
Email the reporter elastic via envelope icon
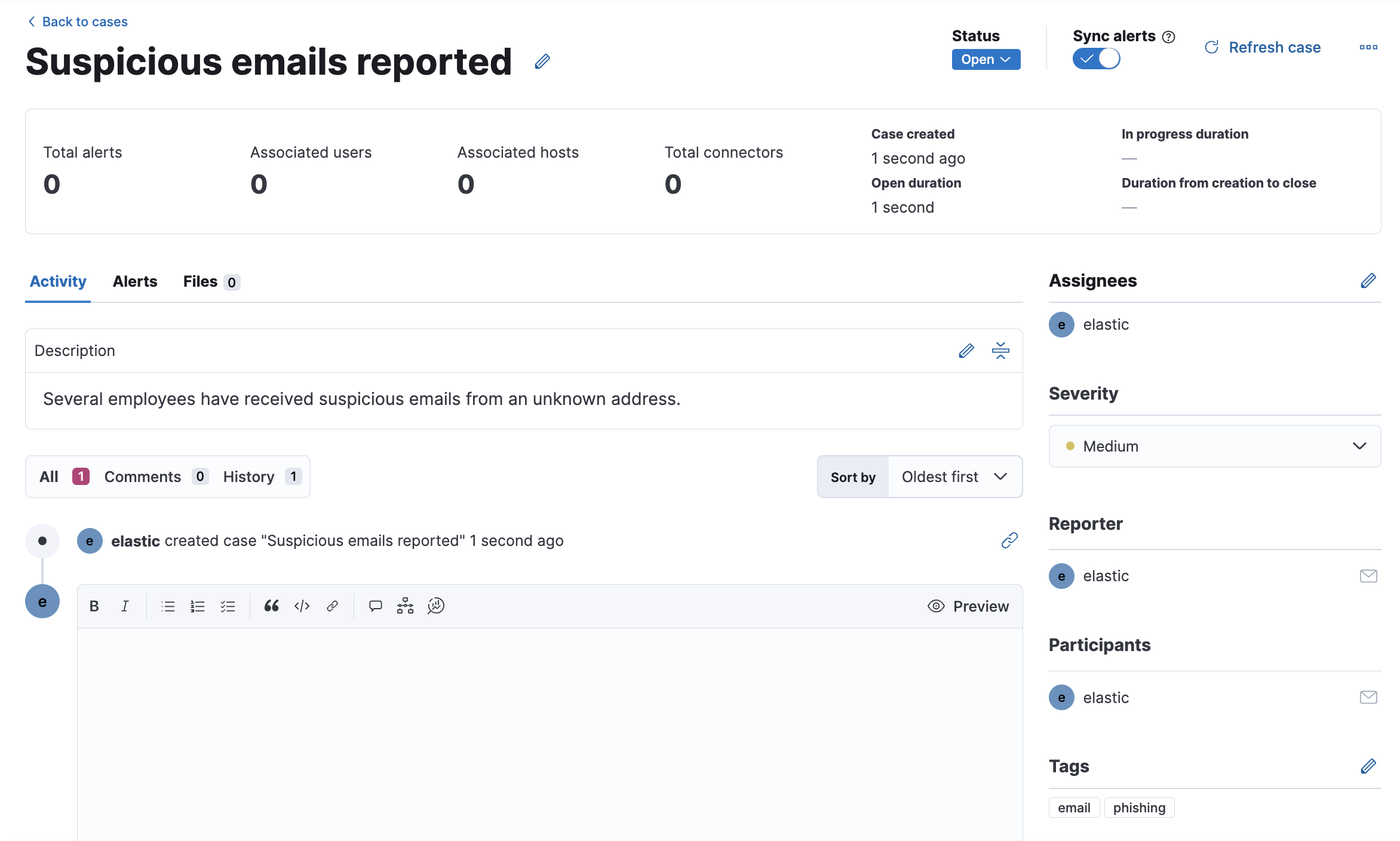point(1368,576)
